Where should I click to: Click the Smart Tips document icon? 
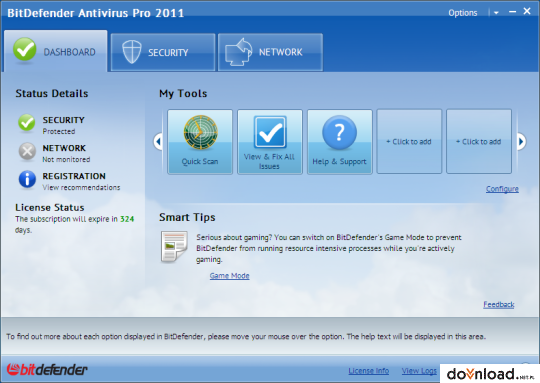(x=174, y=247)
